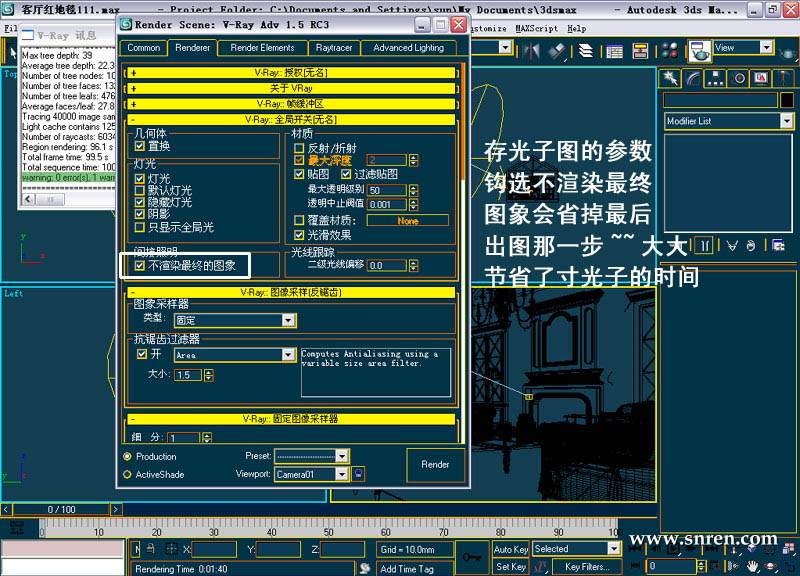
Task: Open the Utilities hammer tab icon
Action: [783, 79]
